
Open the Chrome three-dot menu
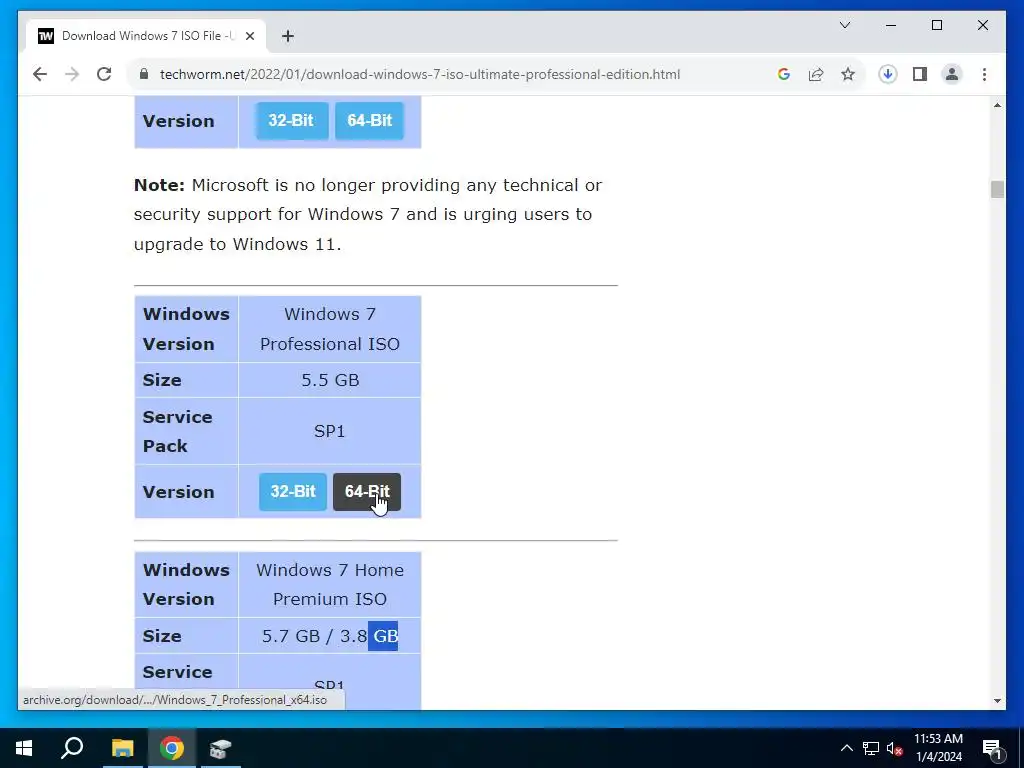click(x=984, y=74)
